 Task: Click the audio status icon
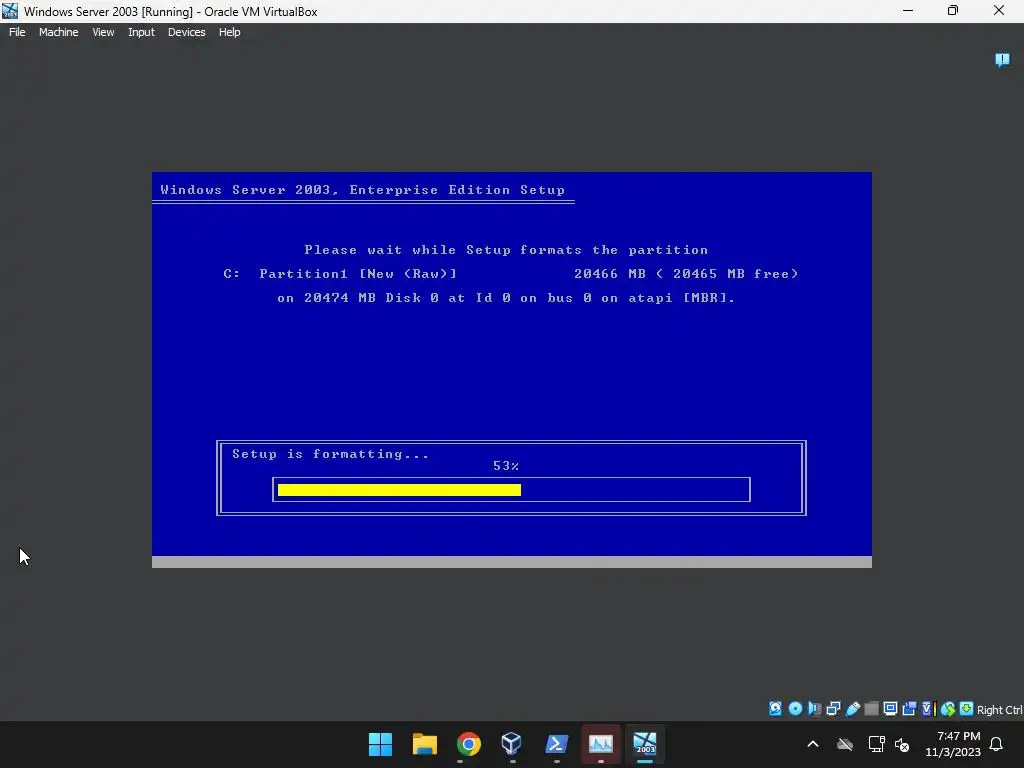coord(814,709)
